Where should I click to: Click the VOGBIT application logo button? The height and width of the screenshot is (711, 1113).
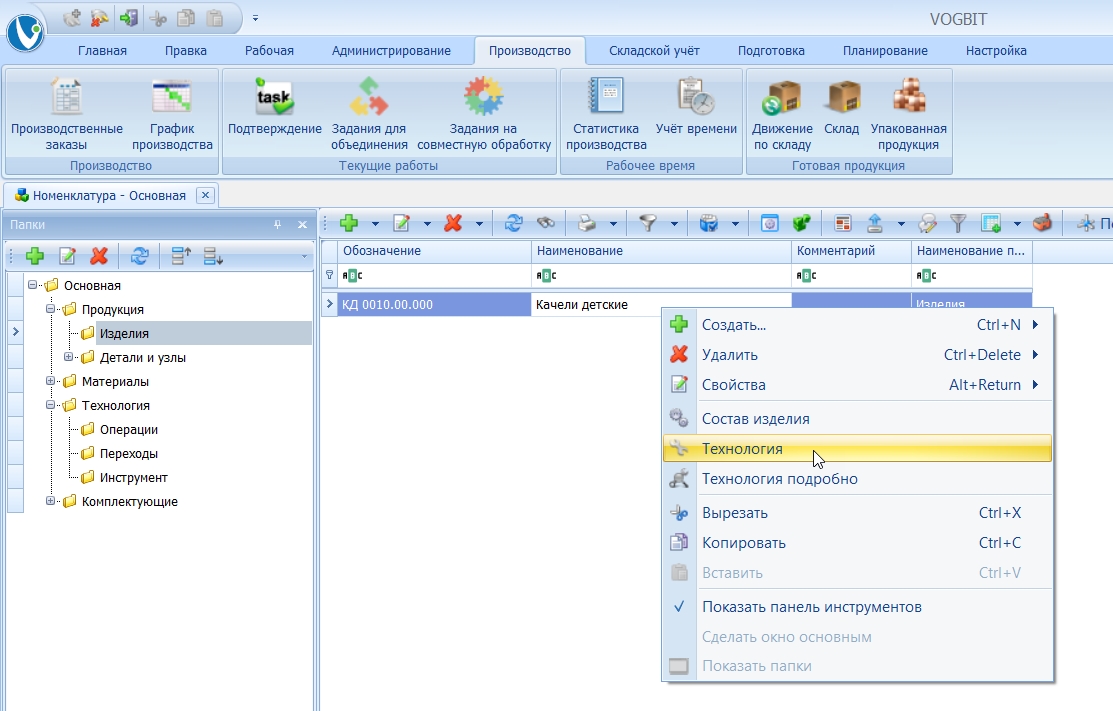coord(26,33)
